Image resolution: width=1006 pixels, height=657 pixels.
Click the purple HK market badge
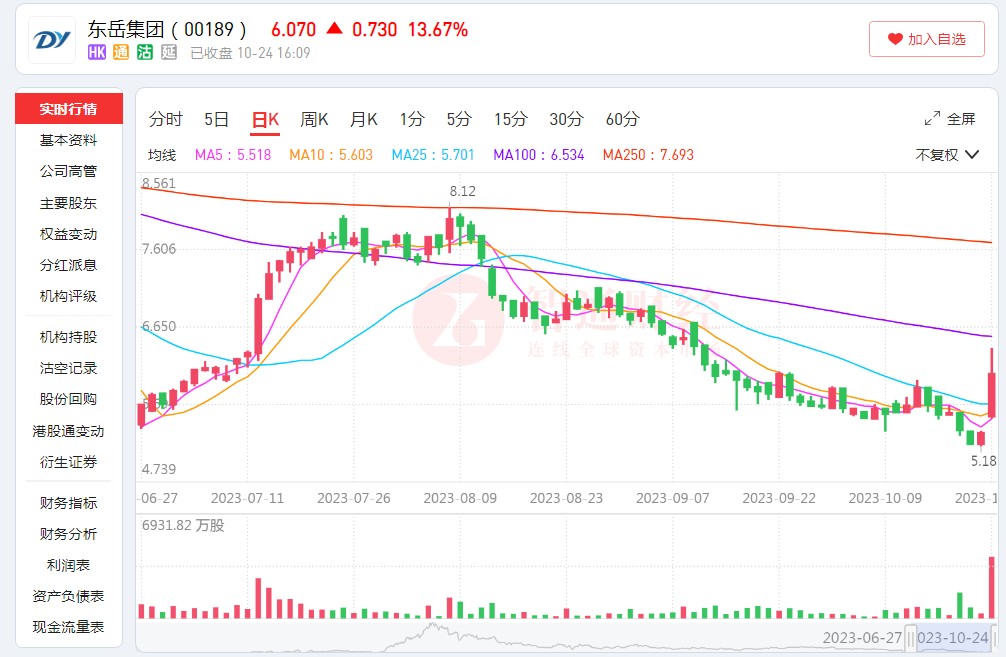[x=97, y=52]
